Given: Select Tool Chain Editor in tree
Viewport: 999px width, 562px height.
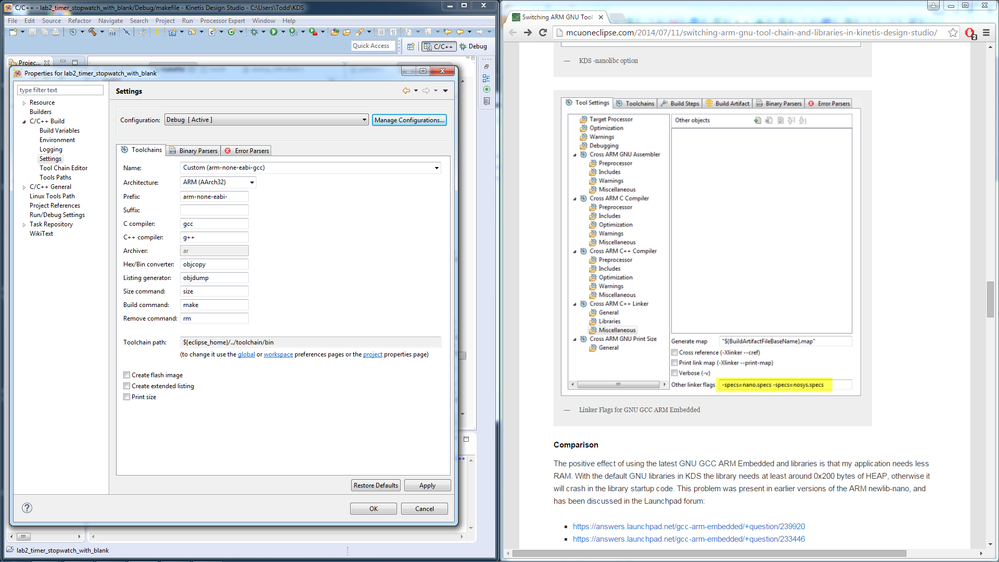Looking at the screenshot, I should pos(63,168).
